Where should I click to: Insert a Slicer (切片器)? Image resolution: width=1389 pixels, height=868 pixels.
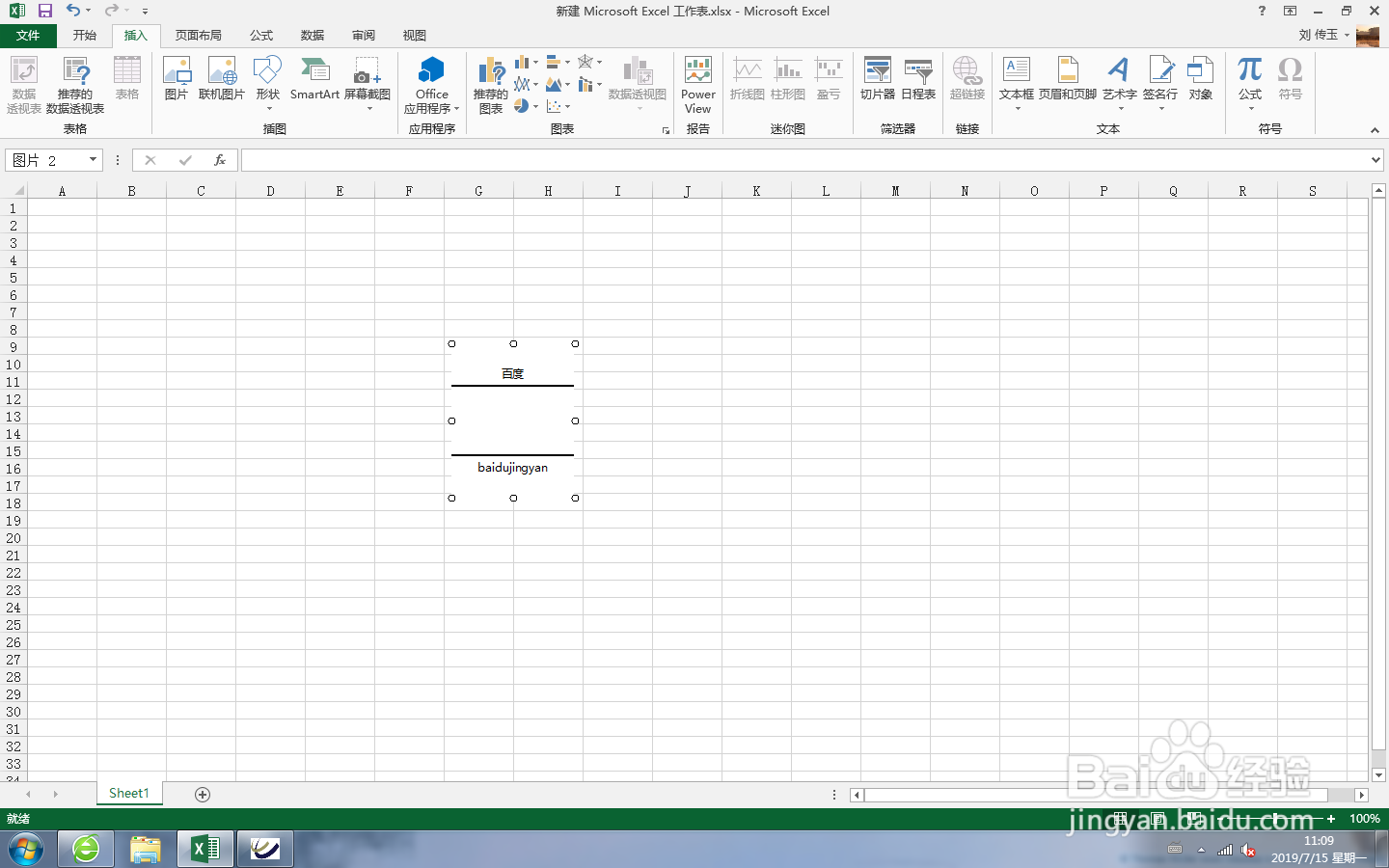pos(878,77)
